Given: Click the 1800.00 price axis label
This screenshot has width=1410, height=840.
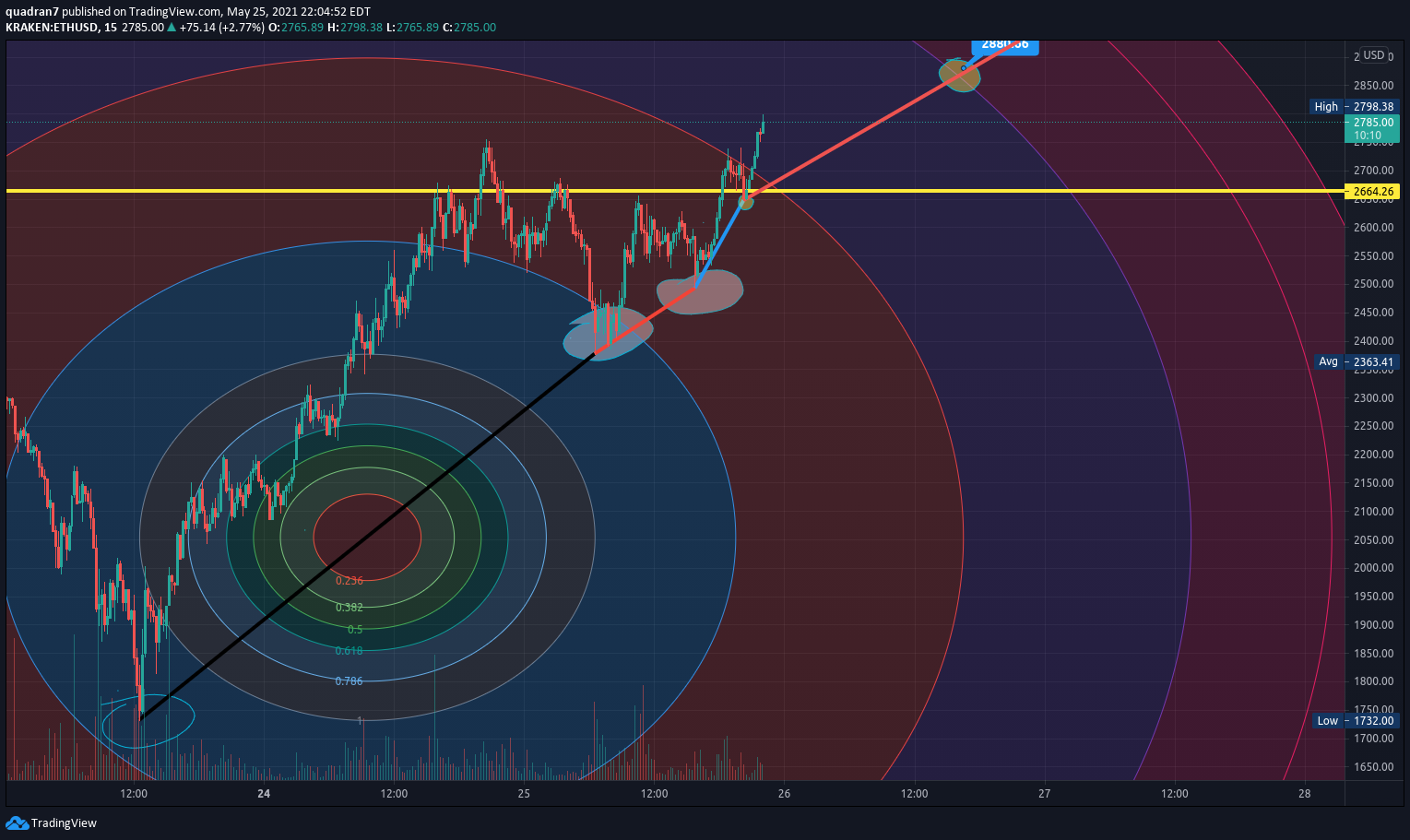Looking at the screenshot, I should (1373, 681).
